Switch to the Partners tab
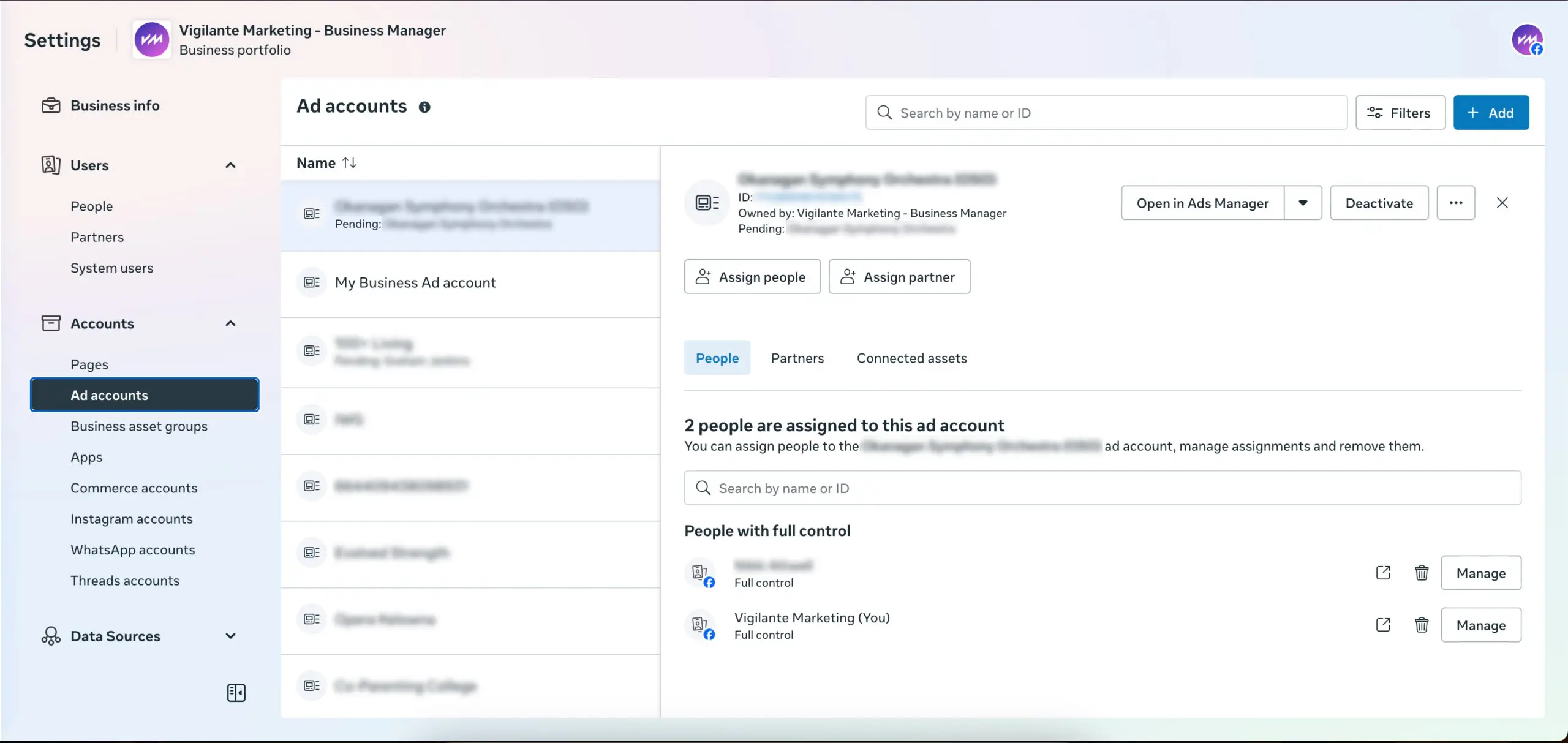The image size is (1568, 743). click(797, 358)
